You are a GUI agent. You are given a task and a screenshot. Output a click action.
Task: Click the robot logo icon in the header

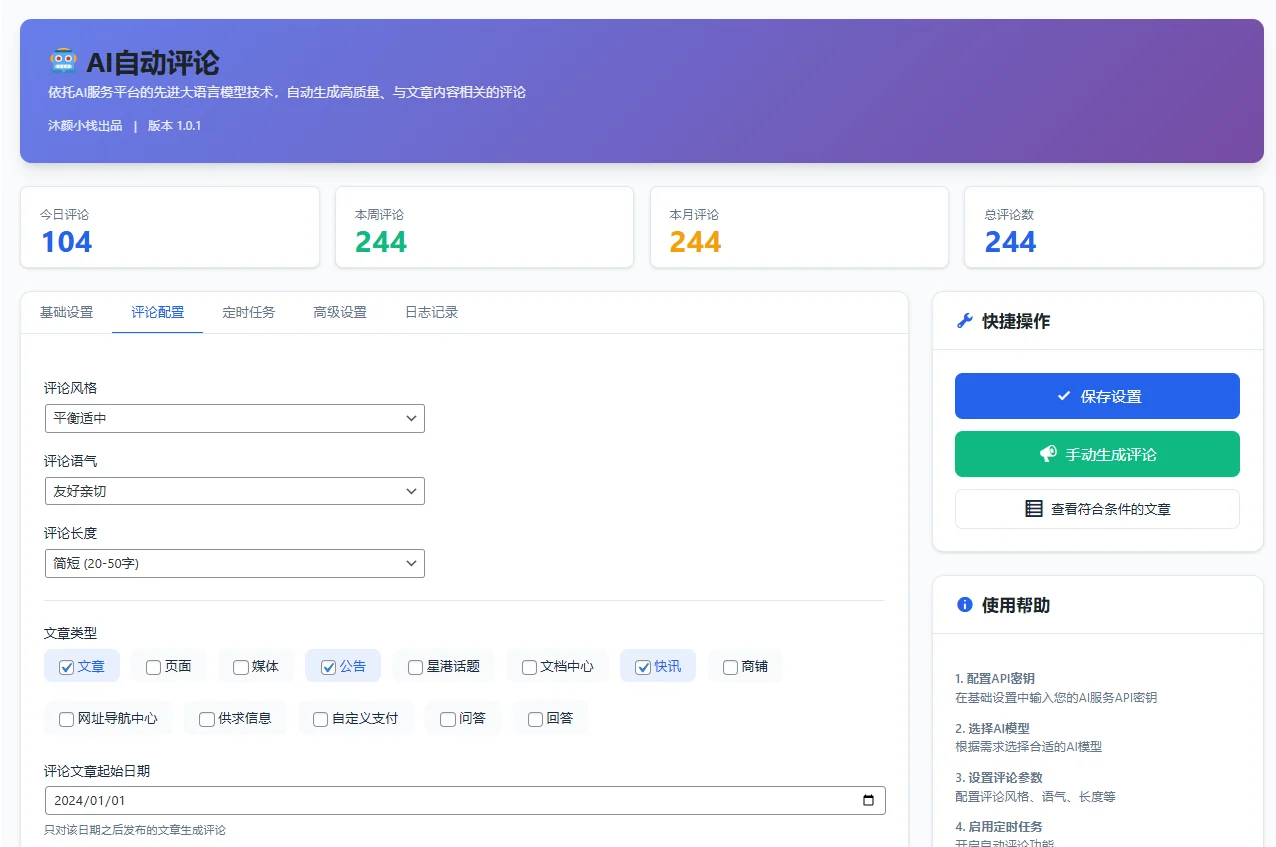pyautogui.click(x=63, y=60)
